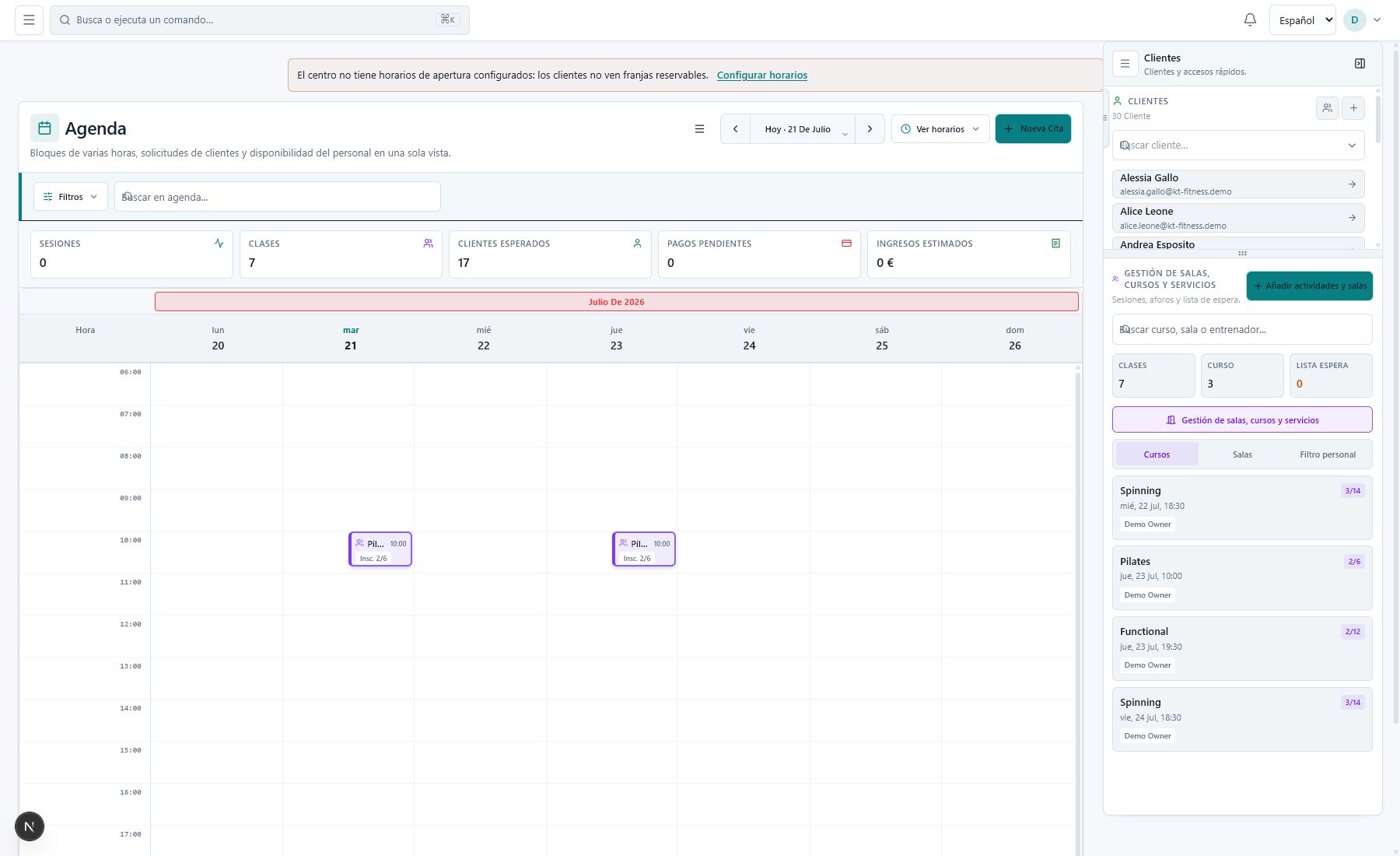The width and height of the screenshot is (1400, 856).
Task: Follow the Configurar horarios link
Action: coord(761,75)
